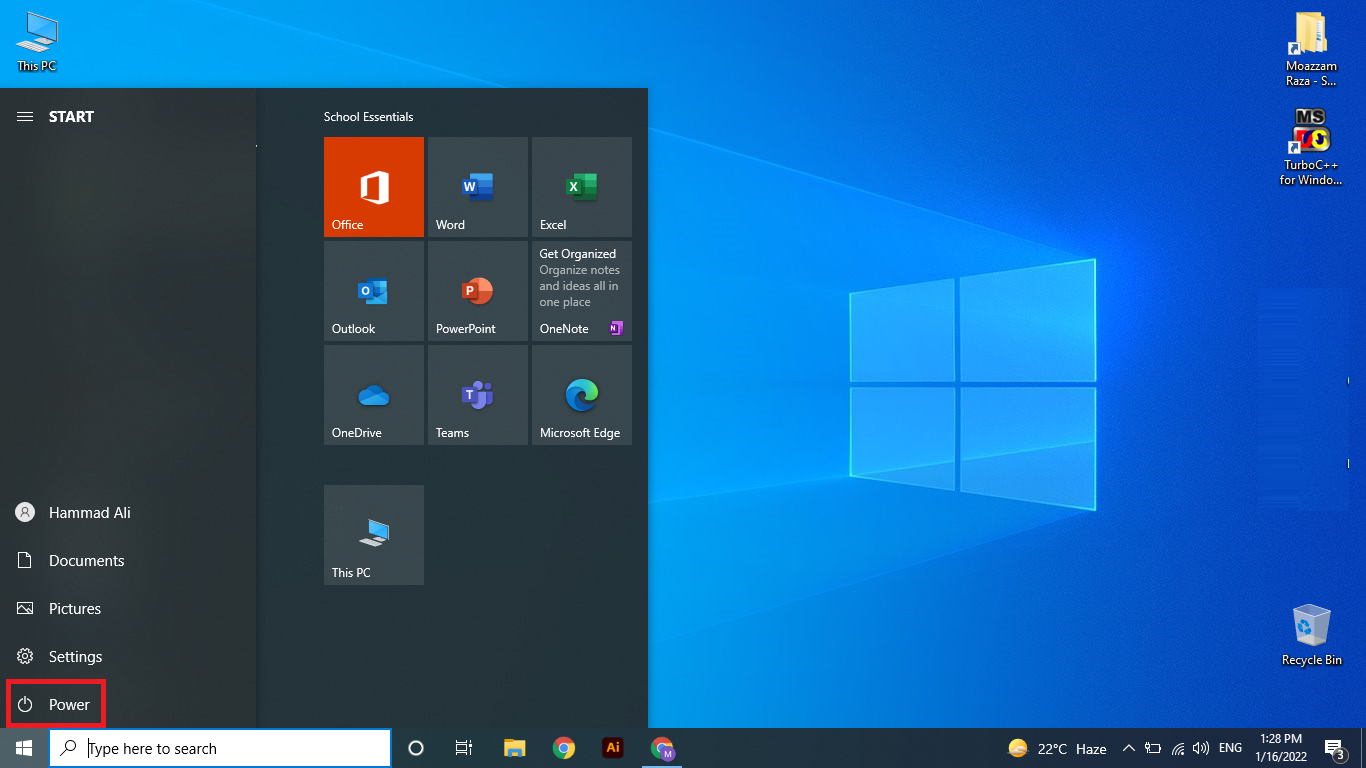Select Moazzam Raza folder shortcut on desktop
The width and height of the screenshot is (1366, 768).
tap(1311, 48)
